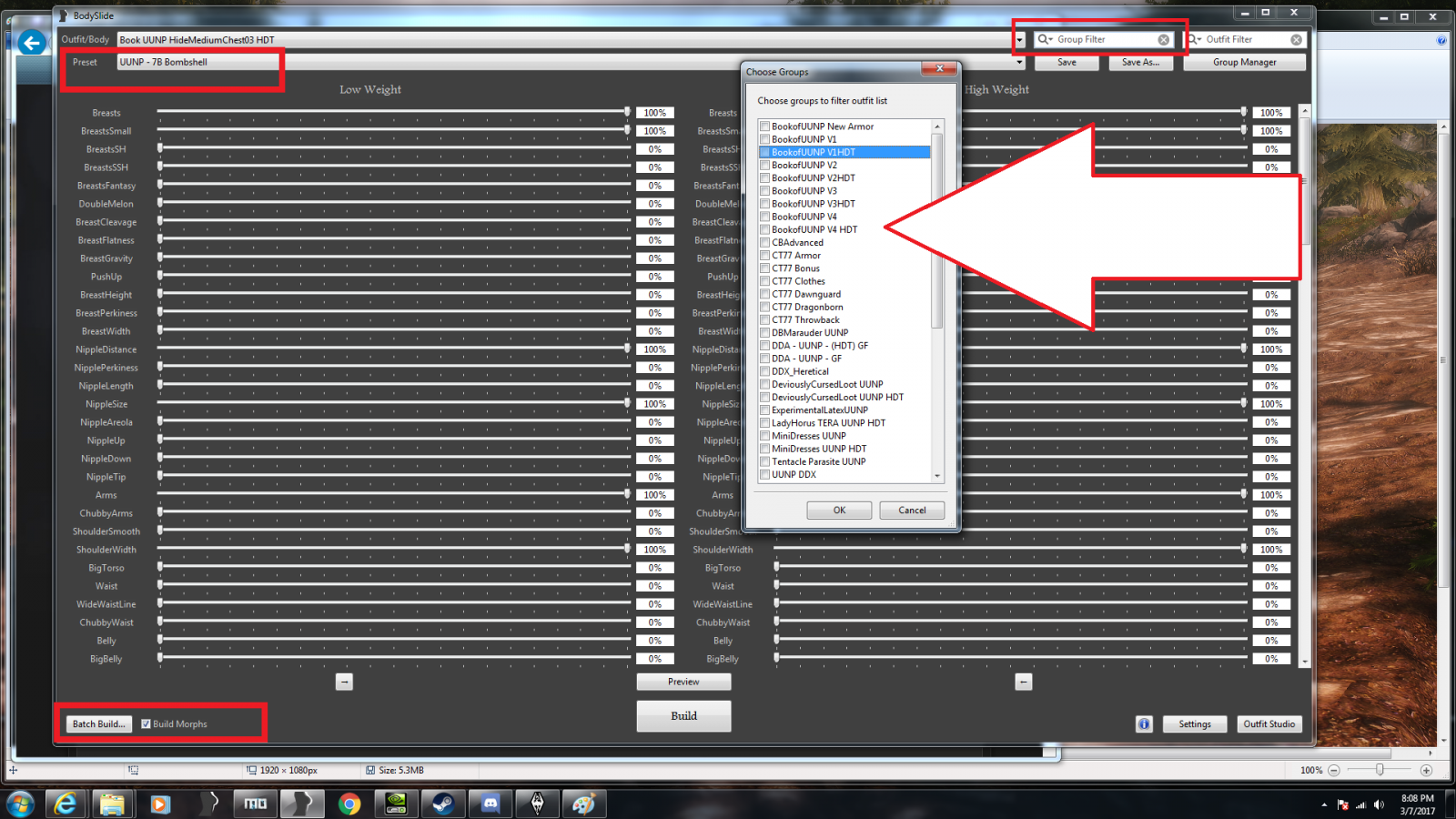Image resolution: width=1456 pixels, height=819 pixels.
Task: Click the Preview button
Action: tap(683, 682)
